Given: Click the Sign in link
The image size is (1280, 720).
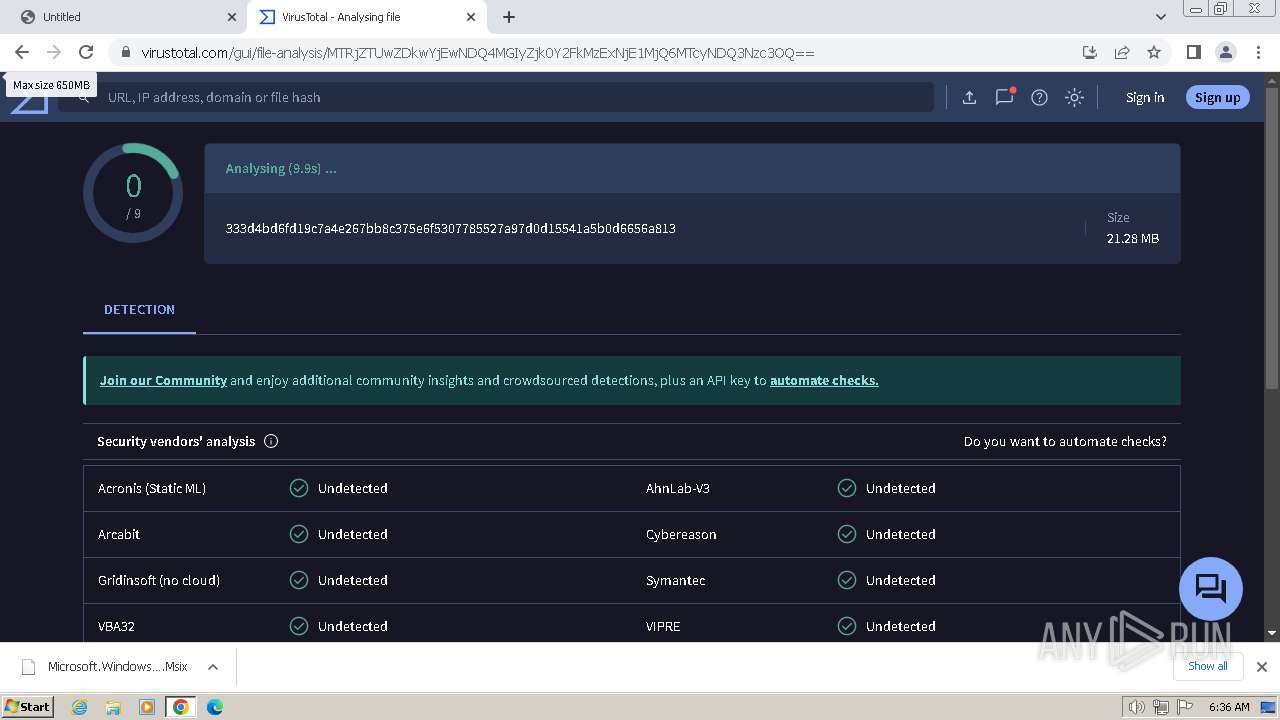Looking at the screenshot, I should pos(1145,97).
